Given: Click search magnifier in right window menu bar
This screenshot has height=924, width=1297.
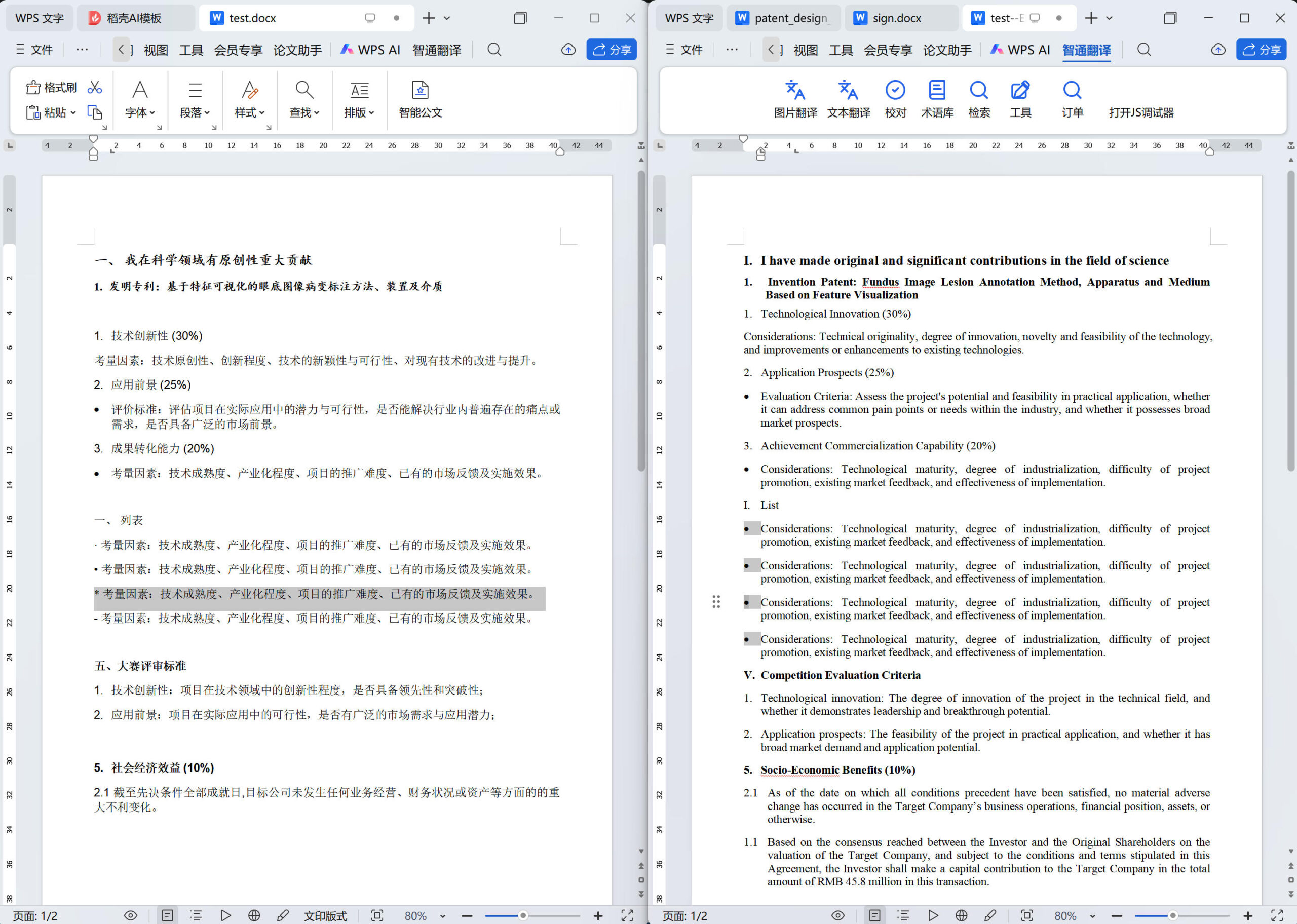Looking at the screenshot, I should coord(1144,50).
